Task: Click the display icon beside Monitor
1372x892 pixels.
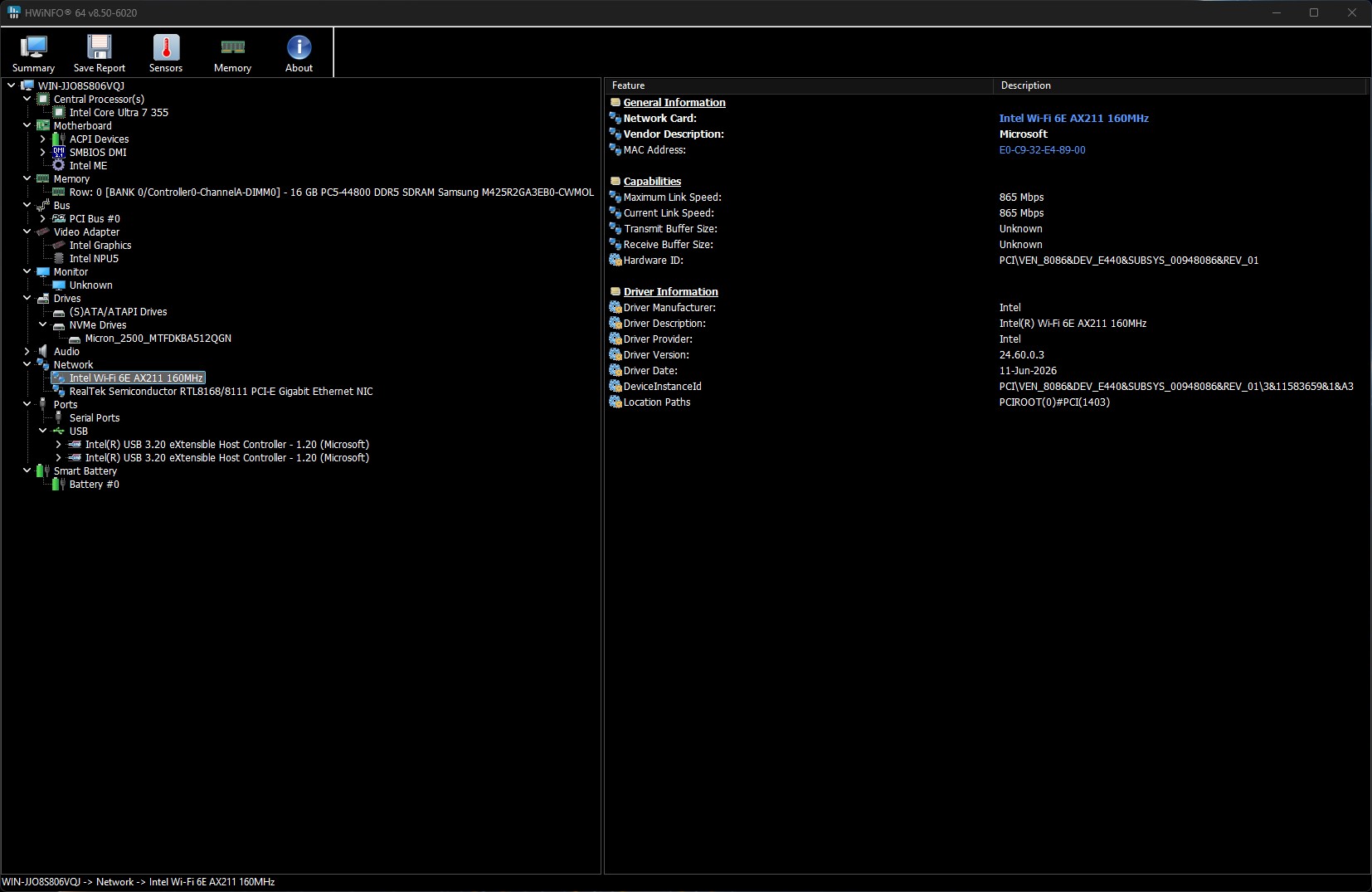Action: click(43, 271)
